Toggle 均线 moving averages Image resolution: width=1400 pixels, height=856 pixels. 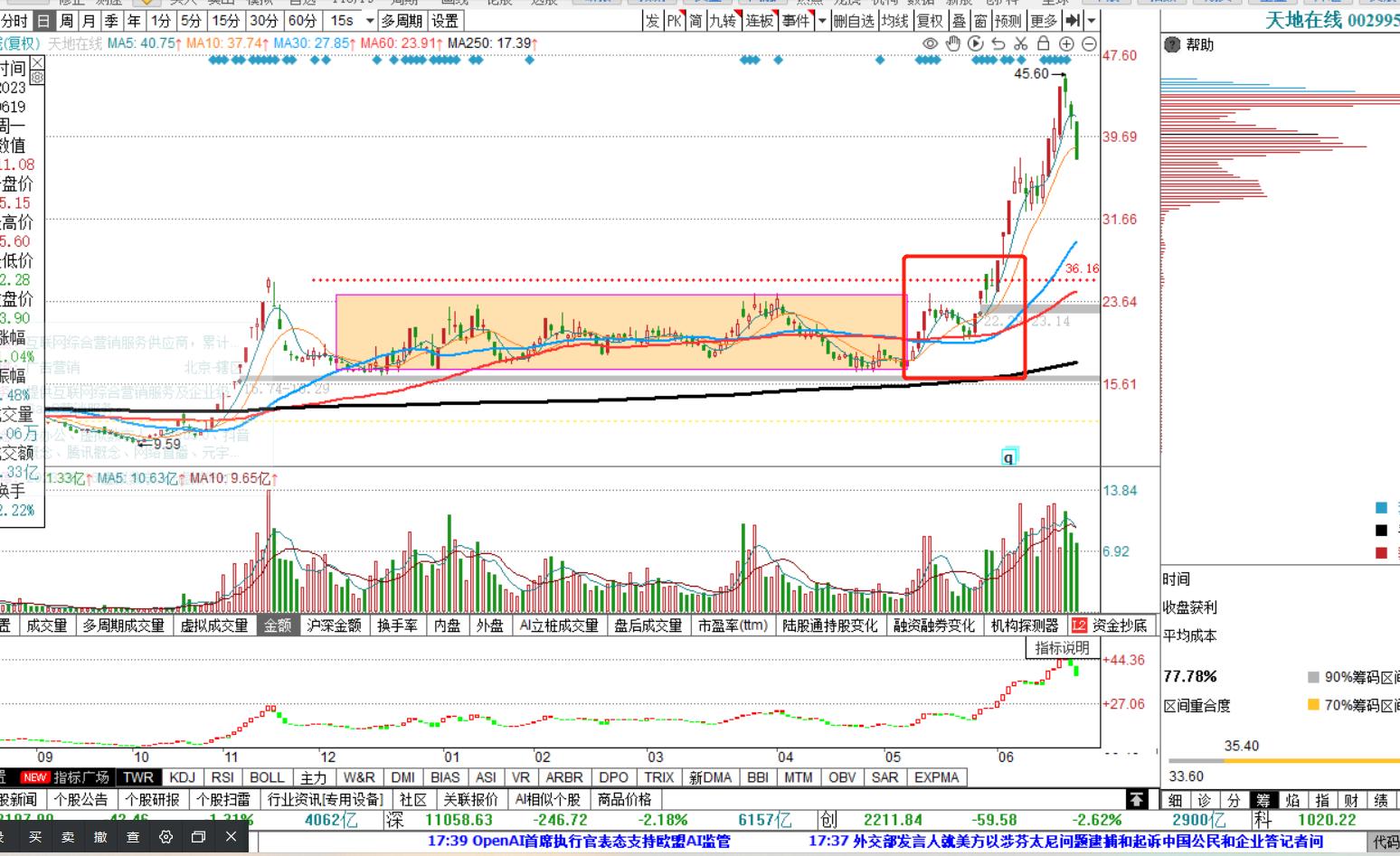894,21
